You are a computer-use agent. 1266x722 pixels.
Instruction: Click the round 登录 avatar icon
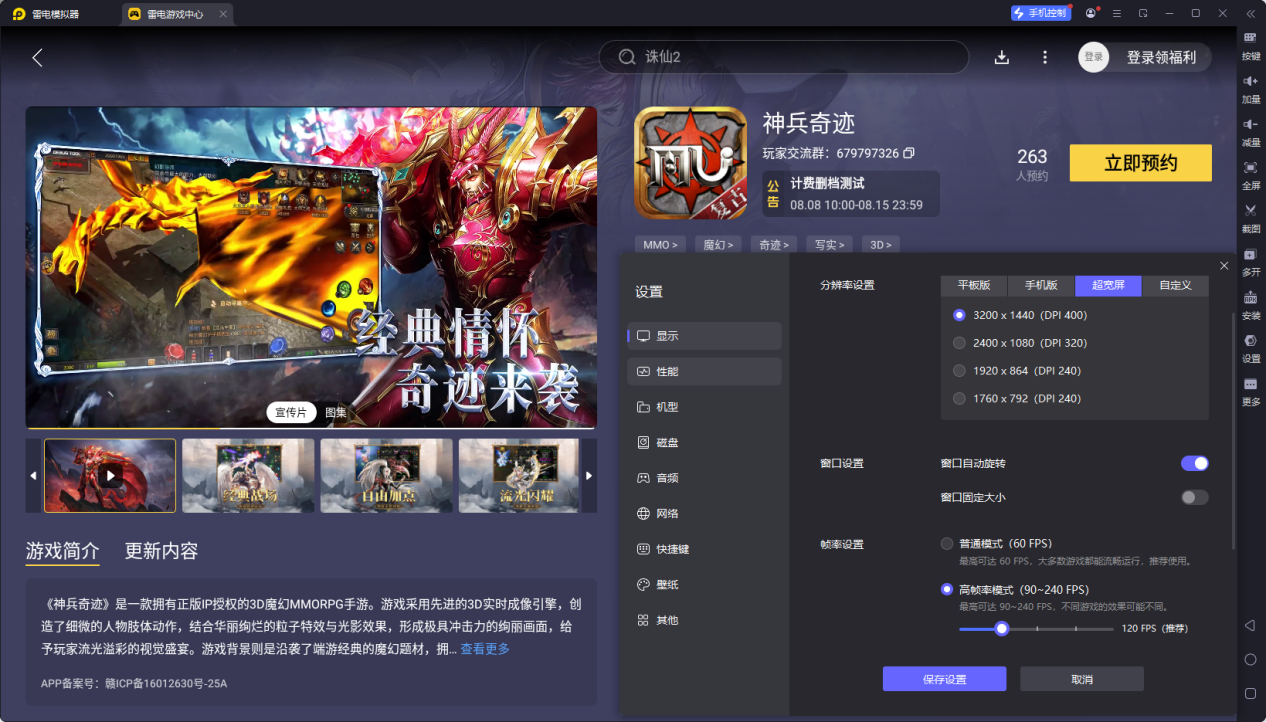1094,57
